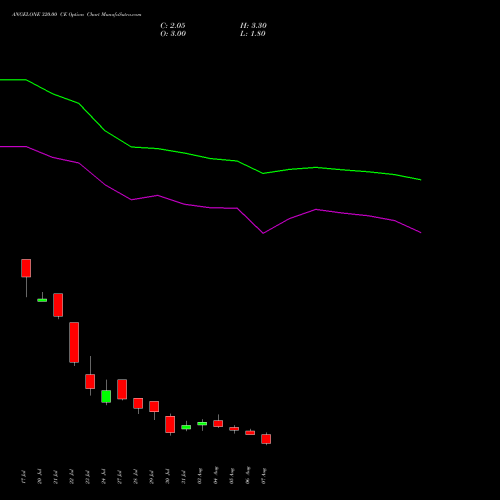
Task: Click the 27 Jul date label
Action: tap(119, 477)
